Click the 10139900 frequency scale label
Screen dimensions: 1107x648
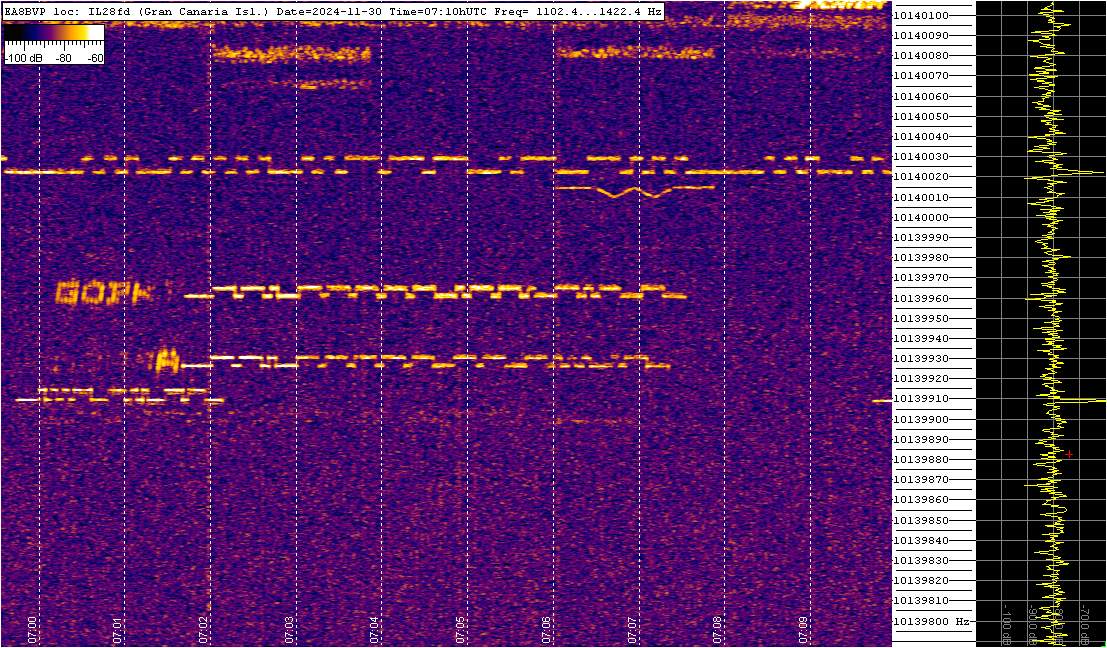tap(920, 419)
